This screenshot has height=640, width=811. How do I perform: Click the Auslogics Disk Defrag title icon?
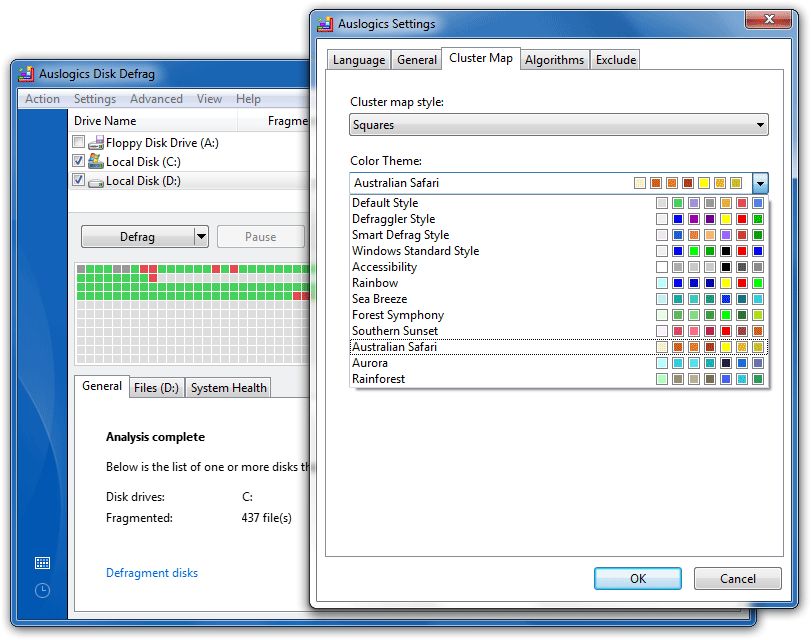(x=27, y=74)
